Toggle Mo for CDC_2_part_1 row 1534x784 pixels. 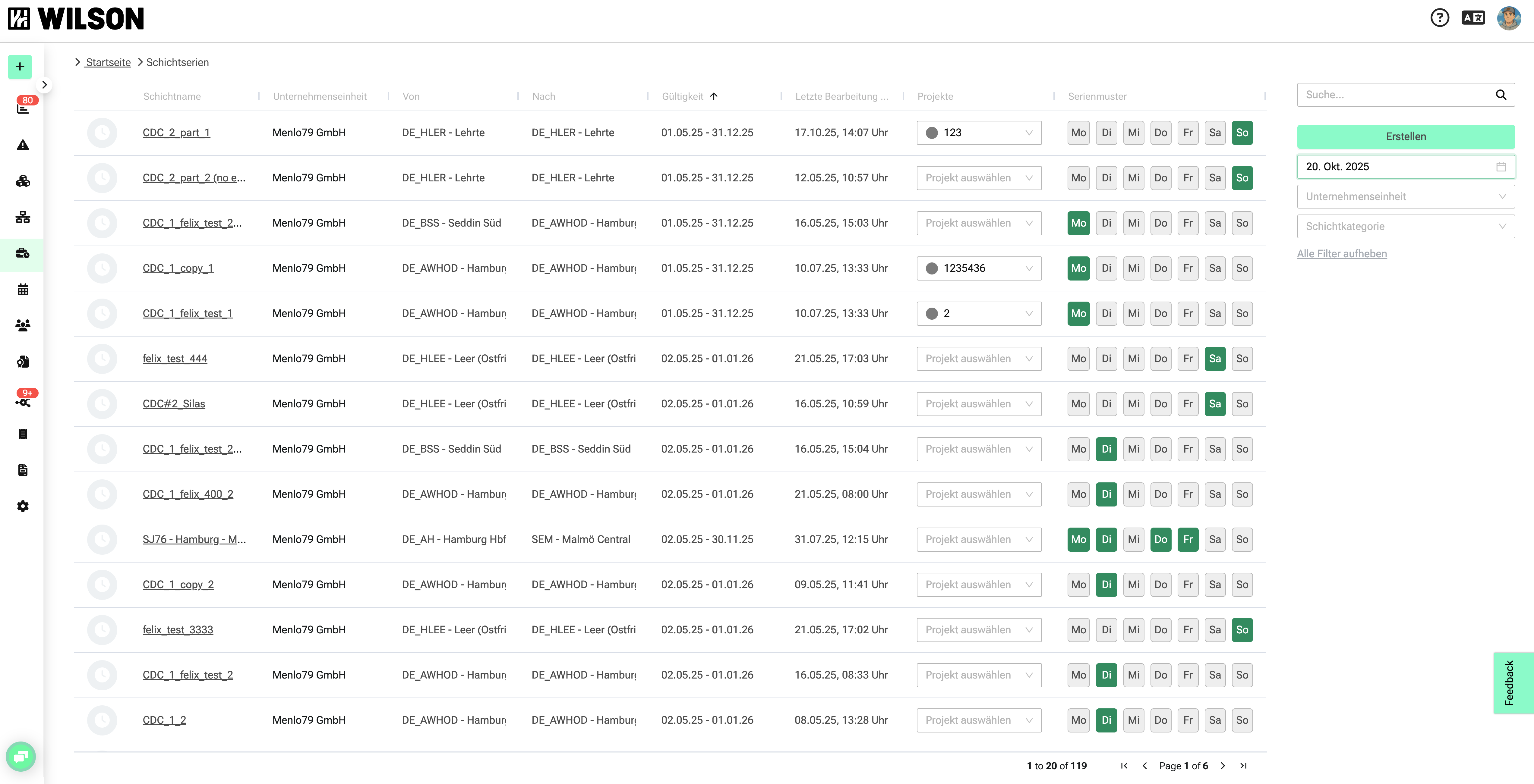coord(1078,133)
